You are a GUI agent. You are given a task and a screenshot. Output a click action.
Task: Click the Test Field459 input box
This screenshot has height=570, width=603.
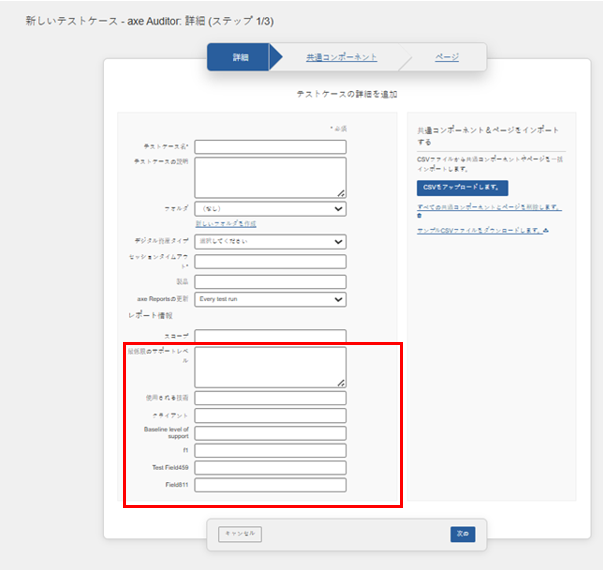coord(270,467)
